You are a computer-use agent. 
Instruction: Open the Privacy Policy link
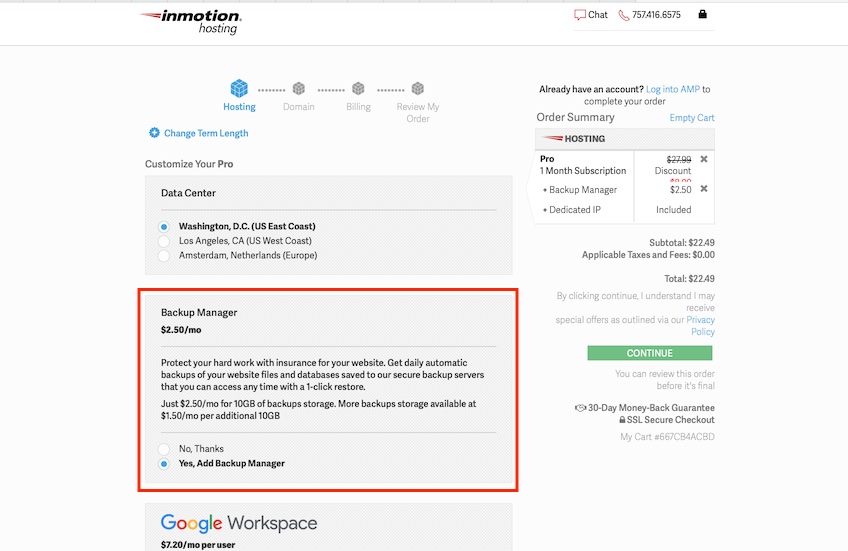pos(701,326)
